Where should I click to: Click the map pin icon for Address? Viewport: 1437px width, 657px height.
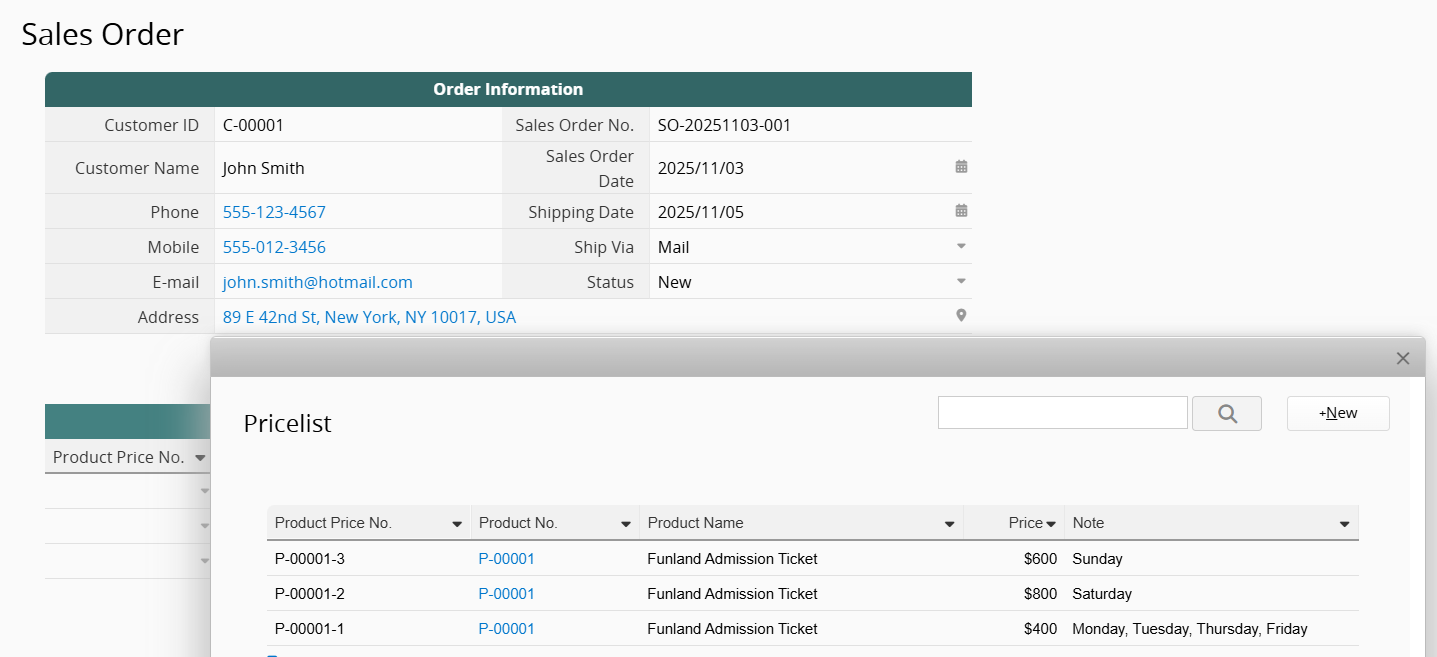(x=961, y=316)
